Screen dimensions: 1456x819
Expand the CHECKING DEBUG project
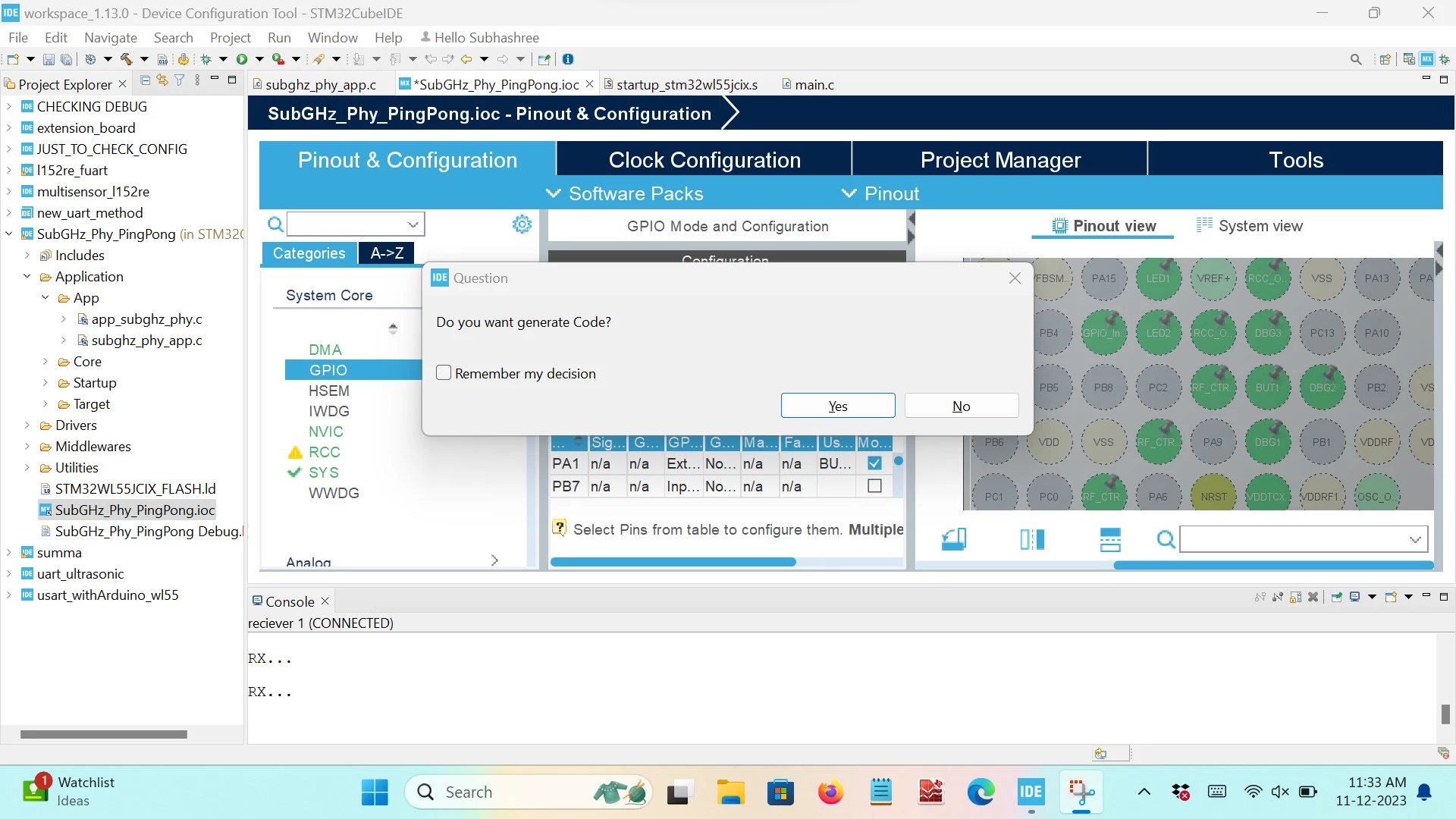coord(9,107)
